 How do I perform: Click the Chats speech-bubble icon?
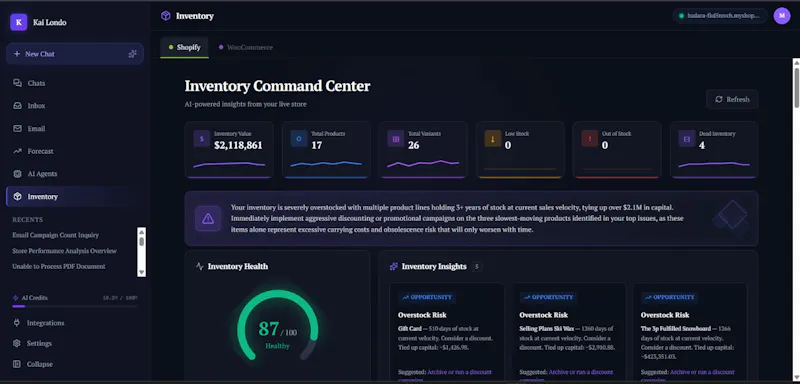[x=17, y=83]
